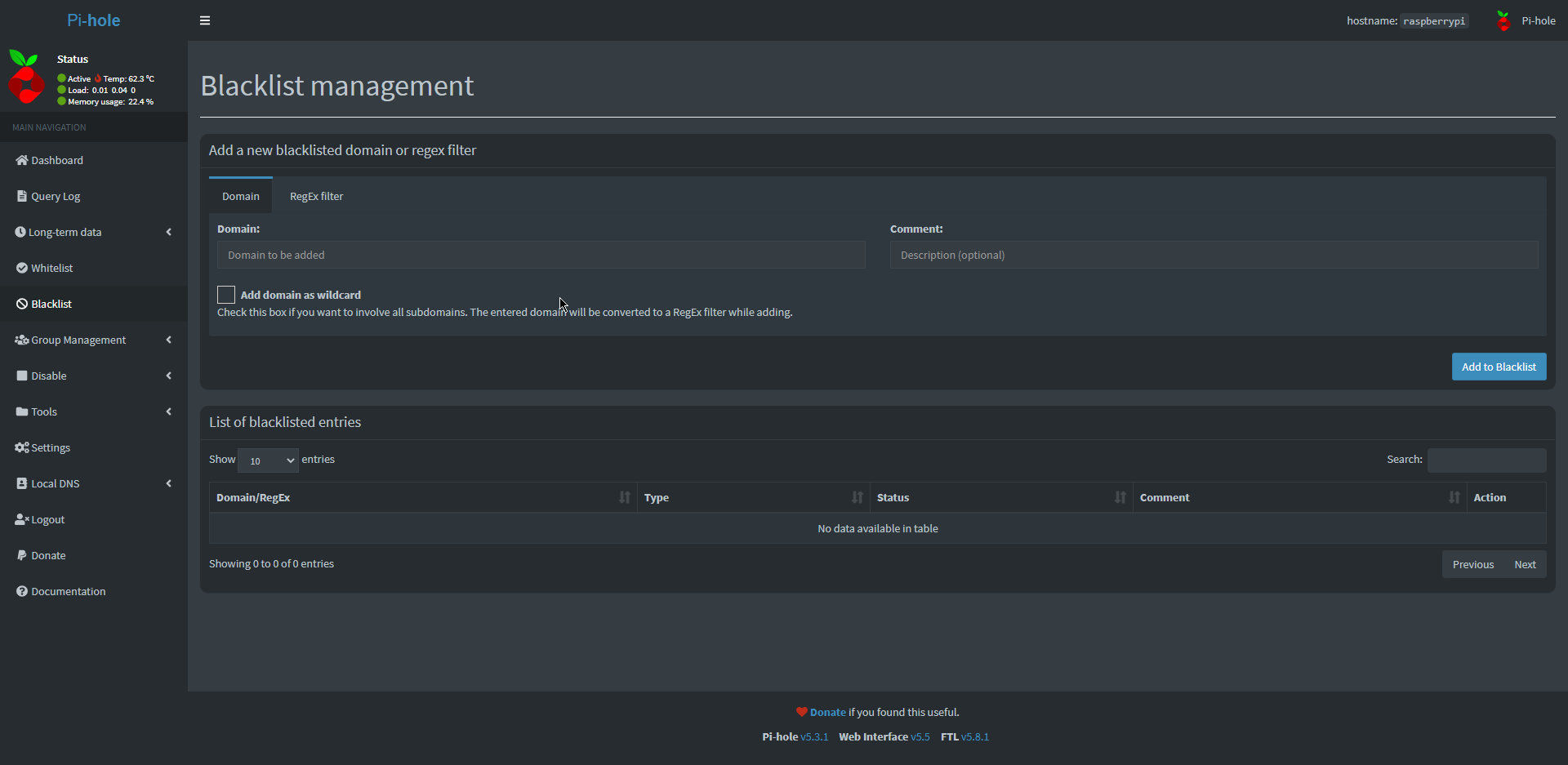The image size is (1568, 765).
Task: Open the Donate link in the footer
Action: click(827, 712)
